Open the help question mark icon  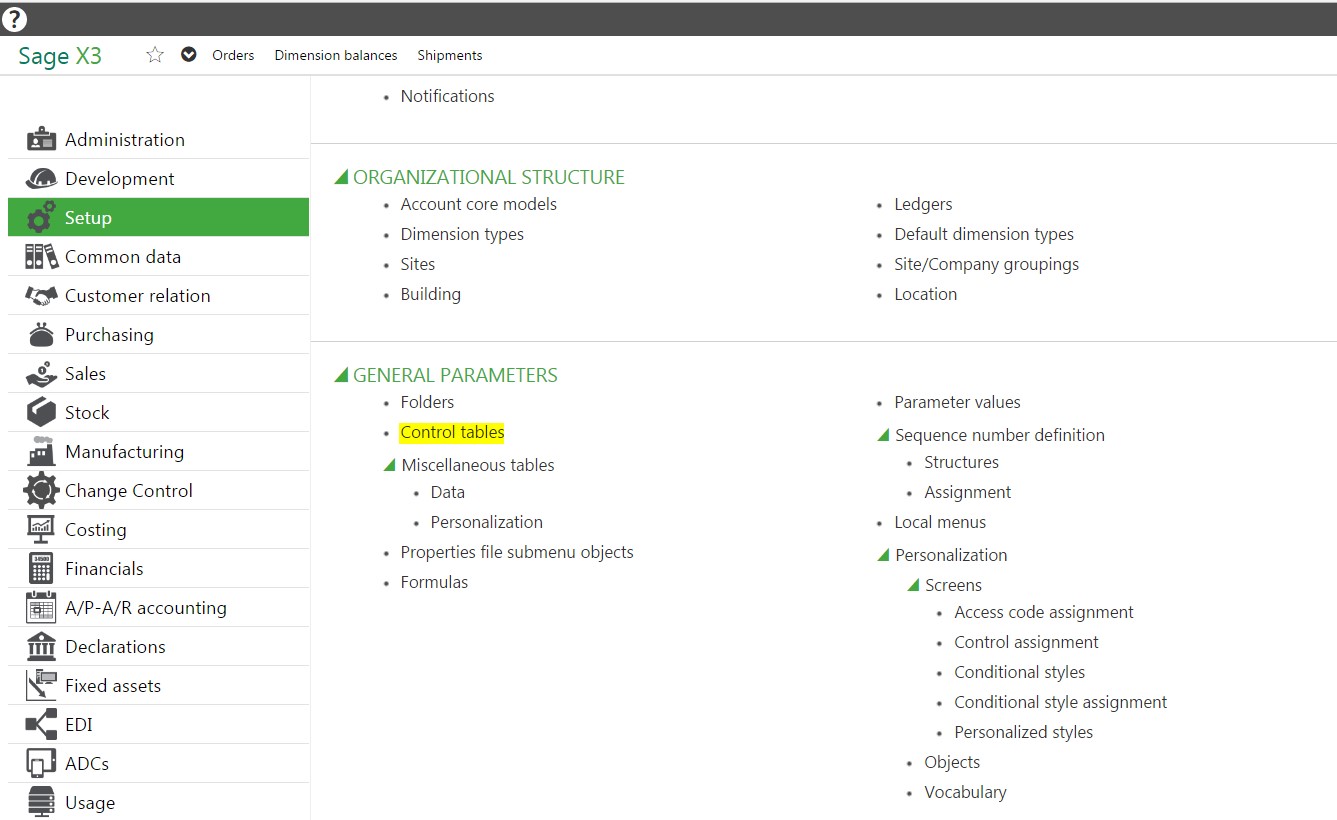click(14, 19)
